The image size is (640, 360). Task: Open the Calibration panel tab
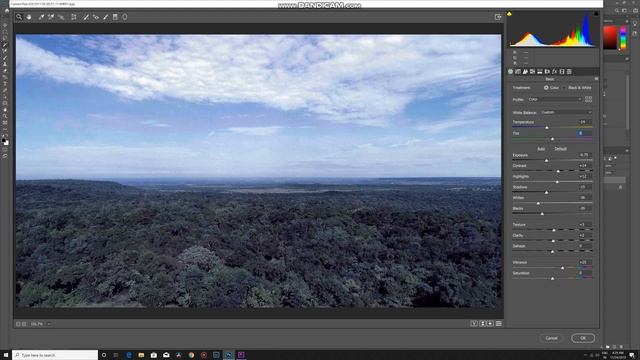pos(562,71)
